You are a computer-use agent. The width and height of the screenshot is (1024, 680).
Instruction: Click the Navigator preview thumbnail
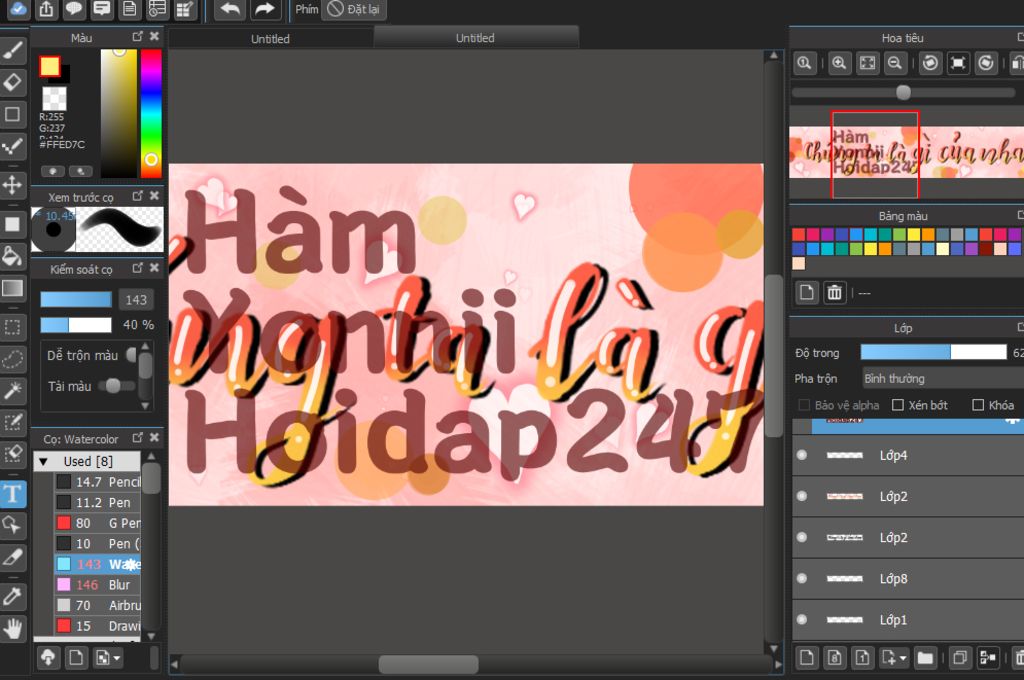(x=906, y=154)
